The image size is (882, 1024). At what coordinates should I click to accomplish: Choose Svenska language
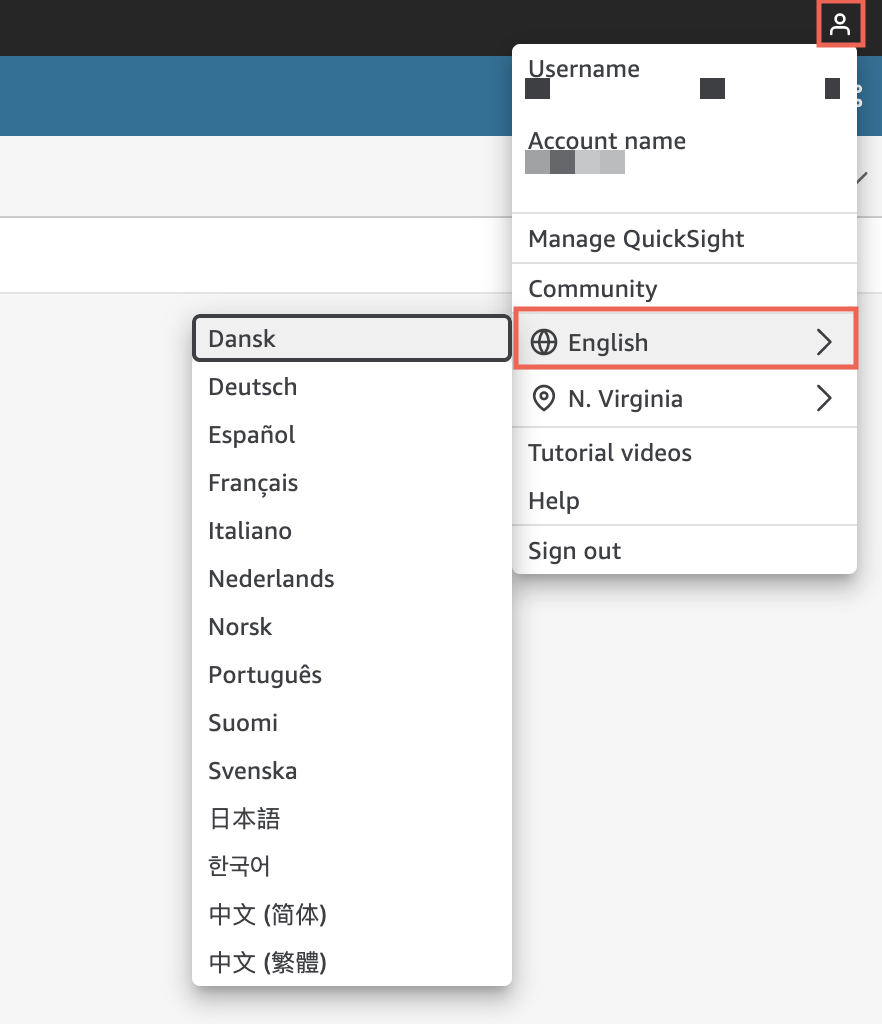[252, 771]
